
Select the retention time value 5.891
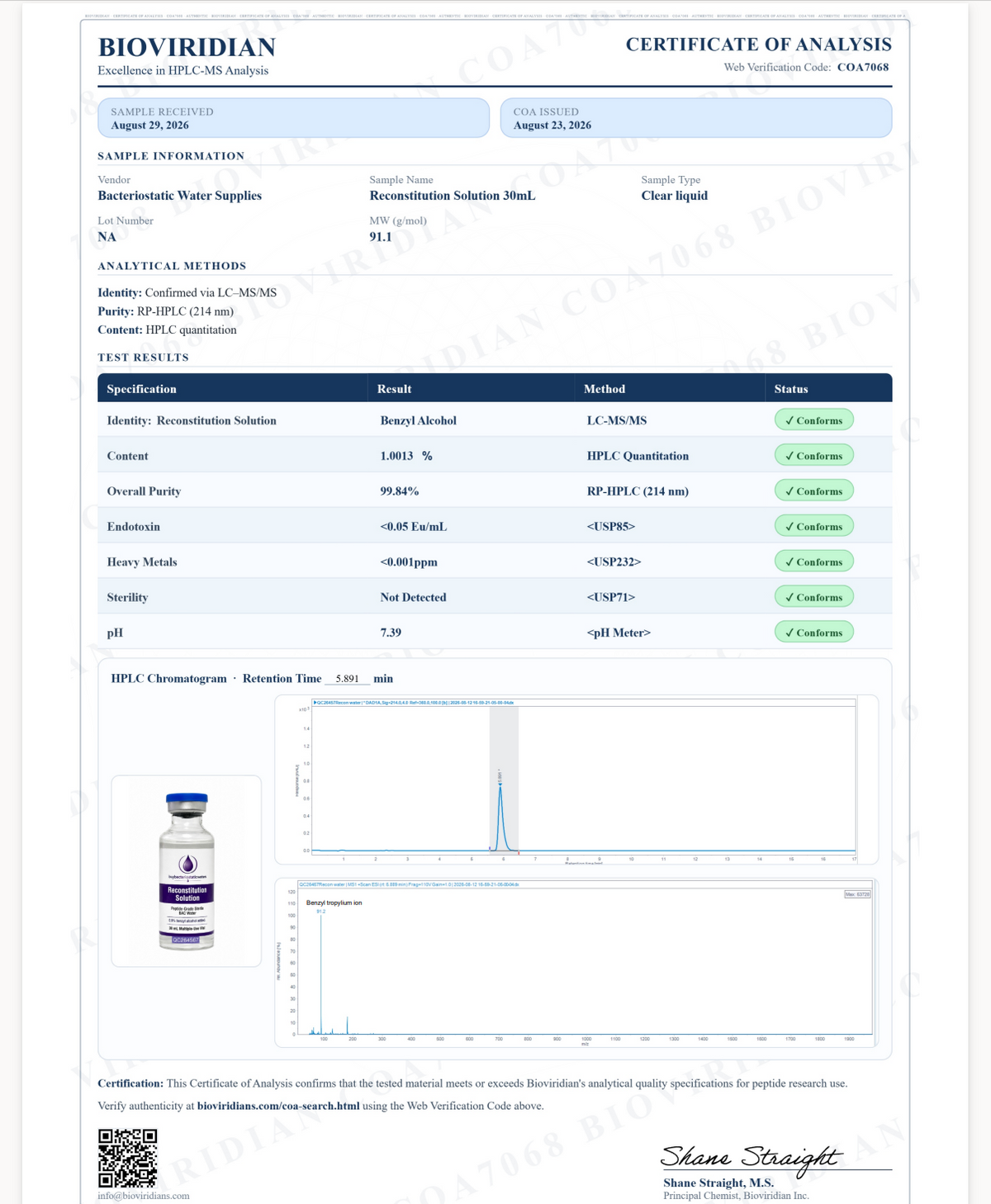347,679
